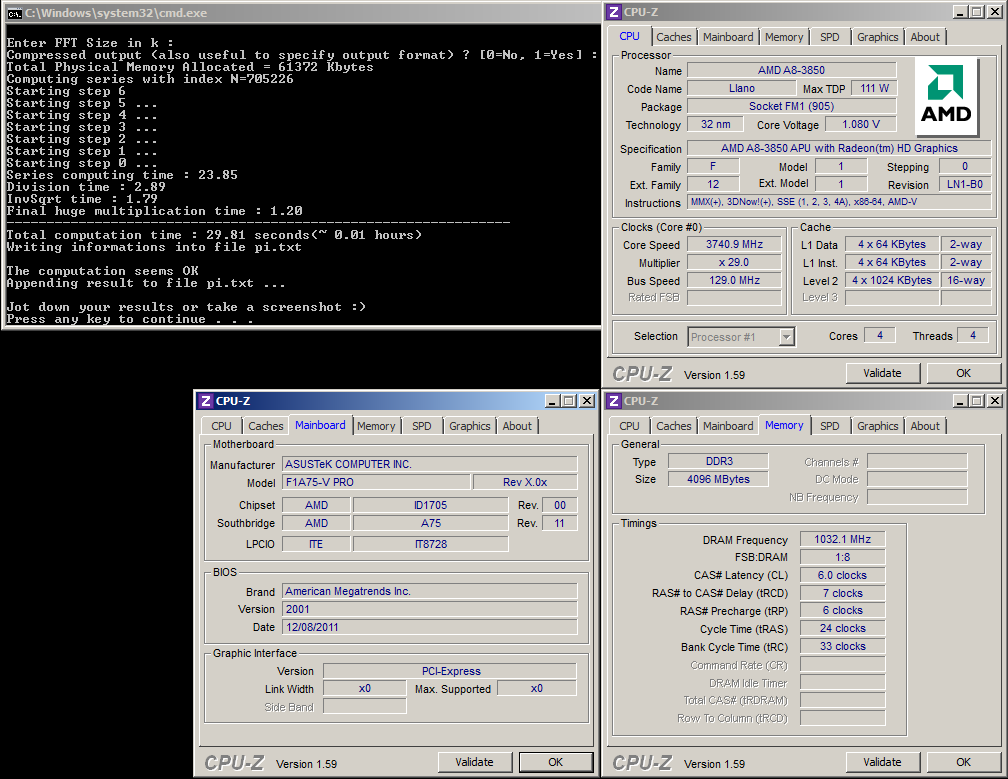Click the F1A75-V PRO model field
The height and width of the screenshot is (779, 1008).
(x=376, y=482)
